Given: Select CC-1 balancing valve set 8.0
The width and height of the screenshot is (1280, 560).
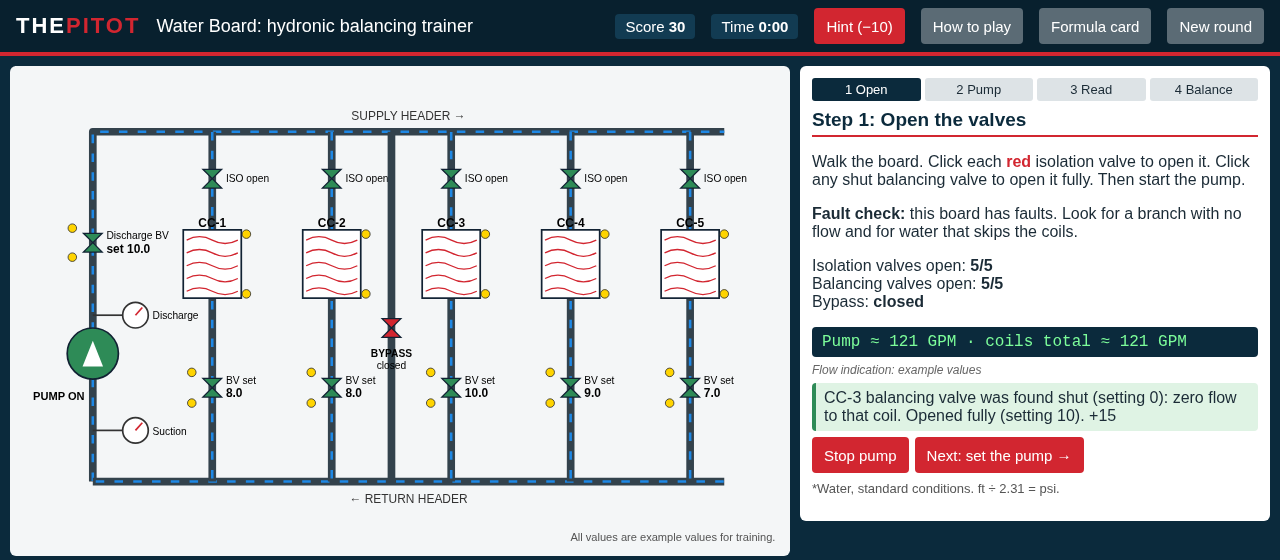Looking at the screenshot, I should [212, 388].
